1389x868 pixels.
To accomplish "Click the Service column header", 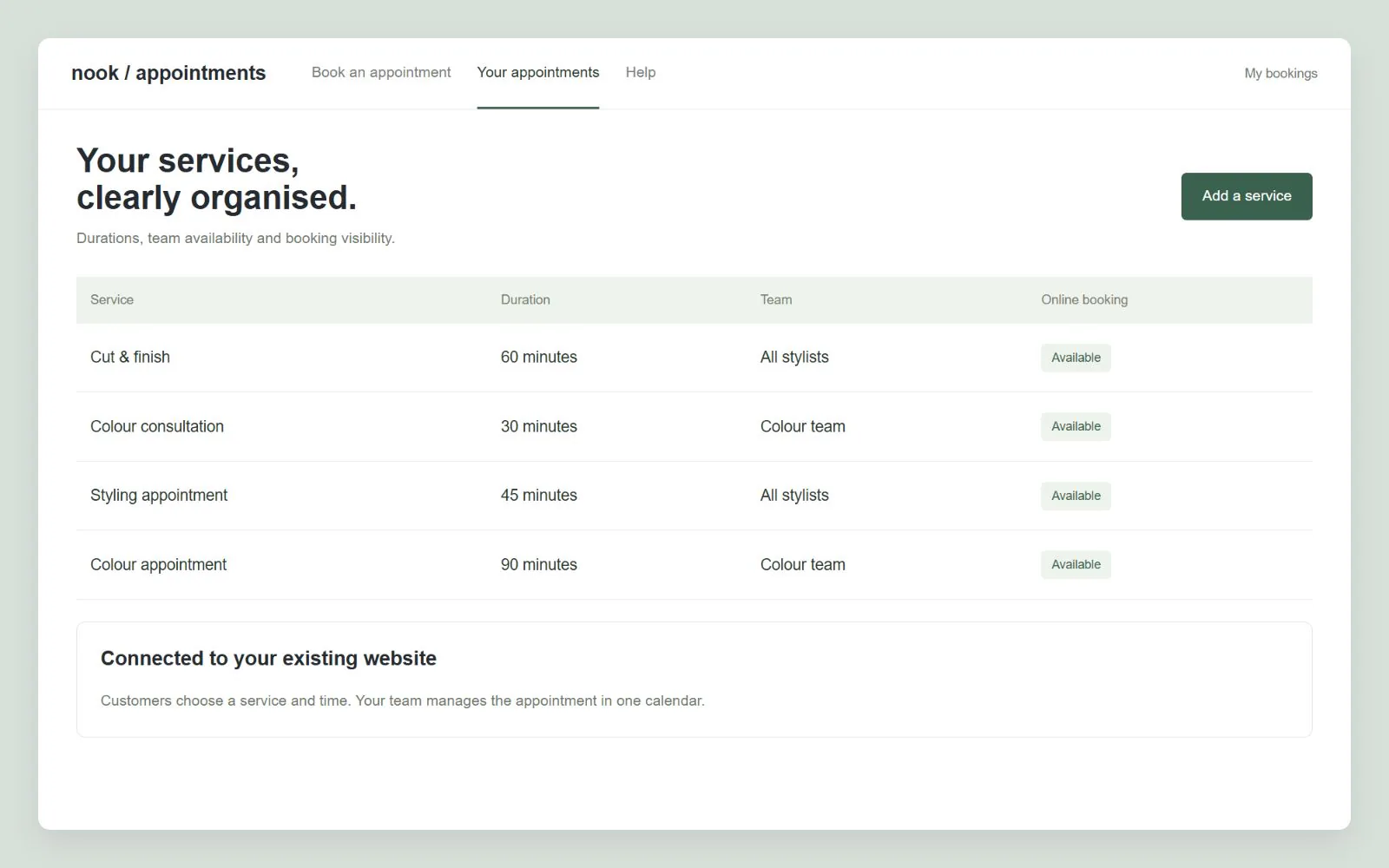I will click(x=112, y=299).
